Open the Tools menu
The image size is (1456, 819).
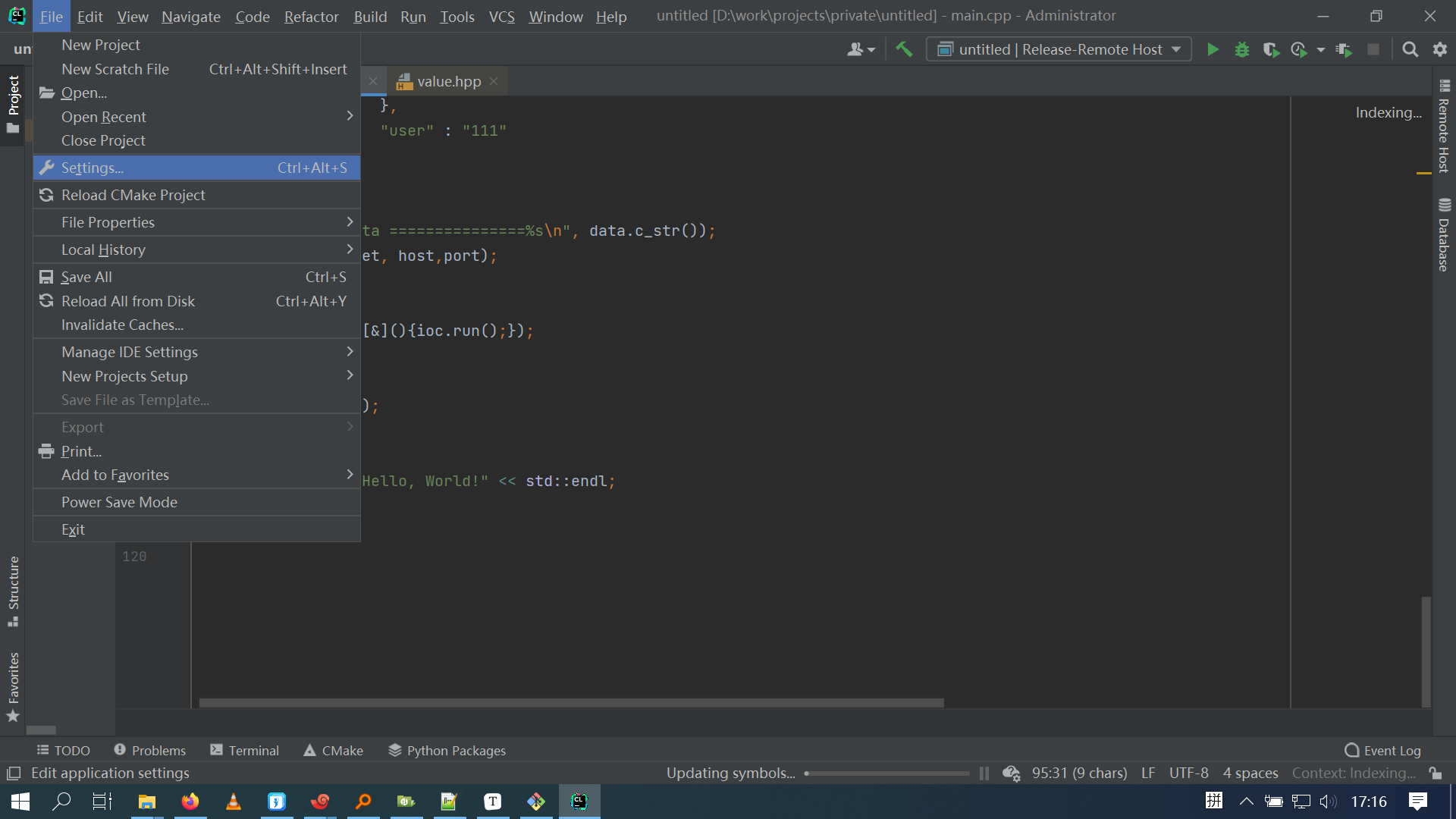pos(457,16)
